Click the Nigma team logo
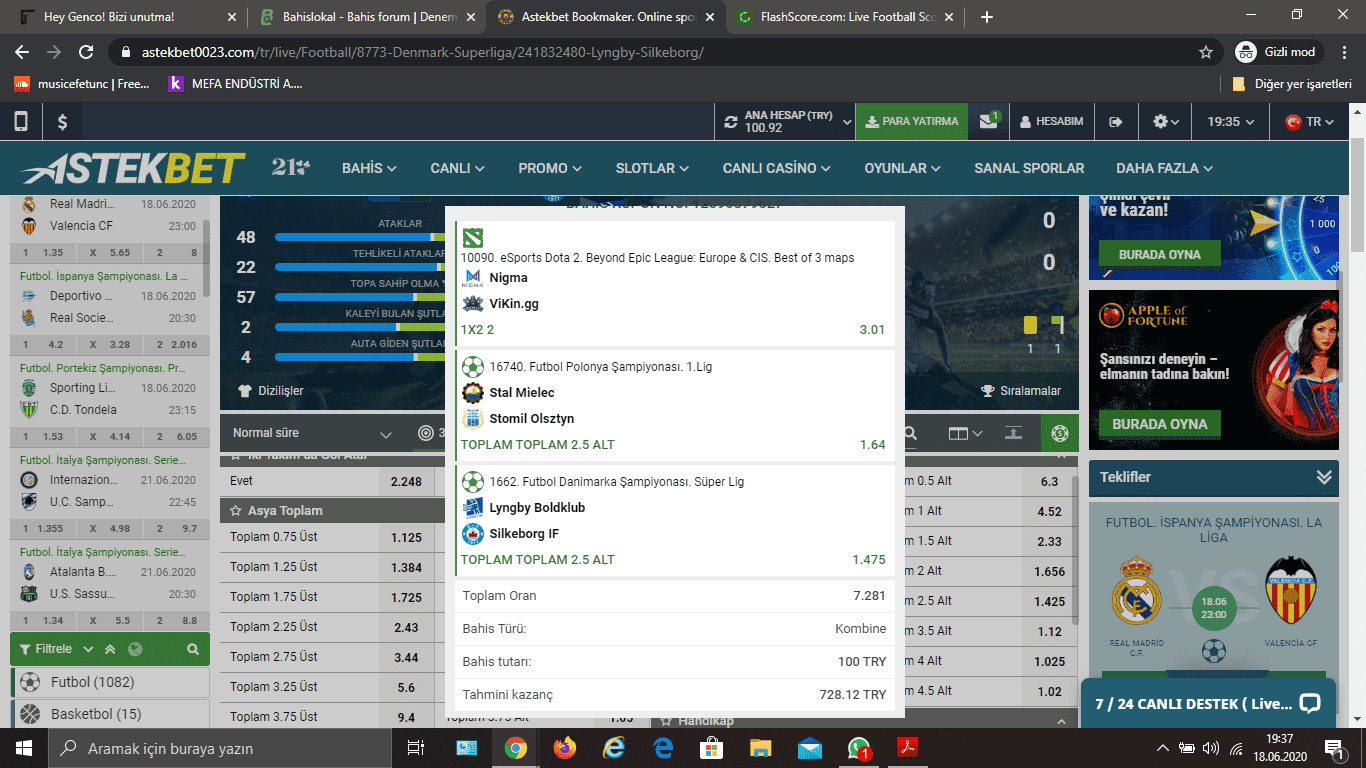Screen dimensions: 1366x768 (x=472, y=278)
